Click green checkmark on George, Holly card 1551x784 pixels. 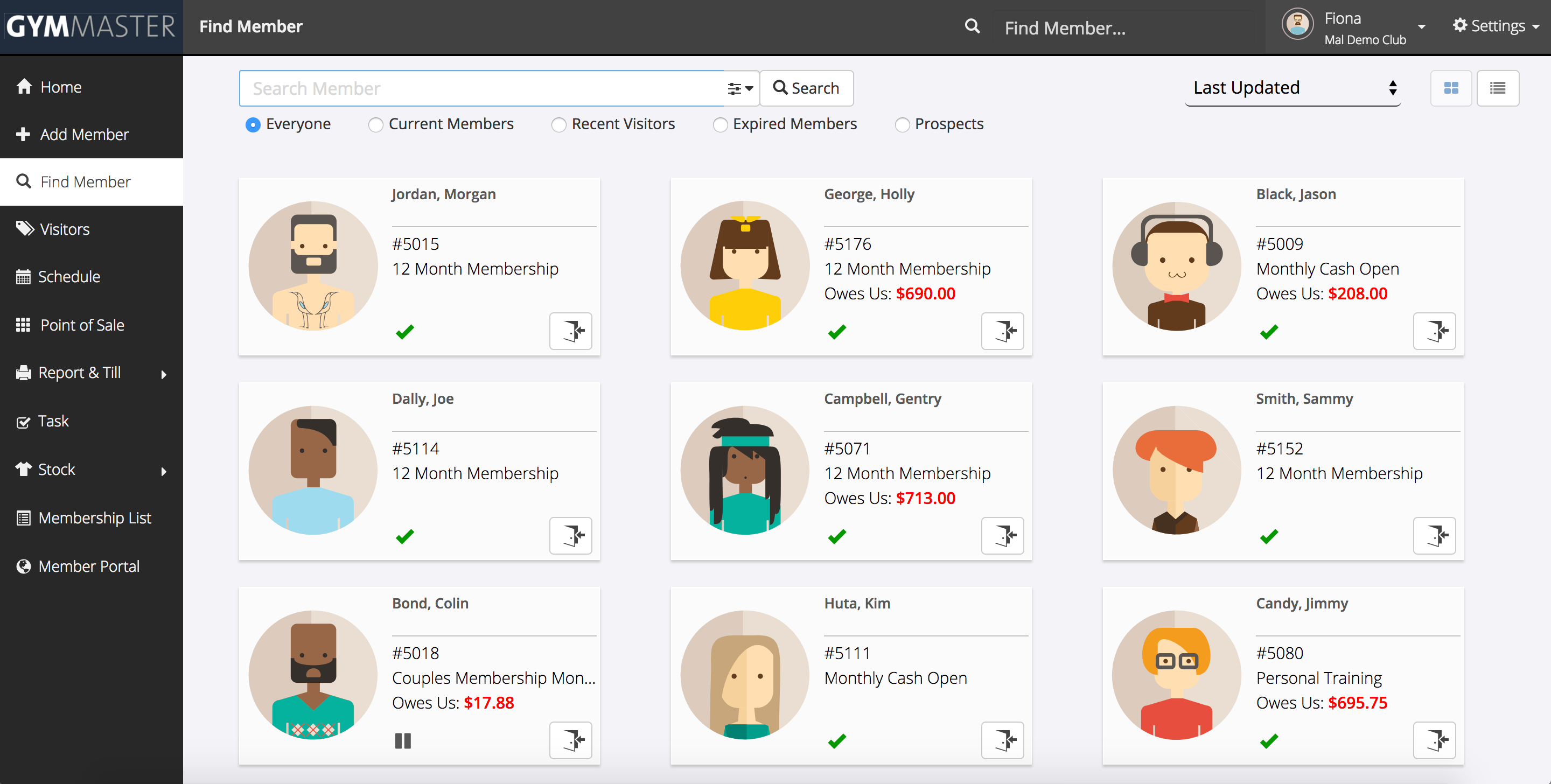[x=836, y=332]
